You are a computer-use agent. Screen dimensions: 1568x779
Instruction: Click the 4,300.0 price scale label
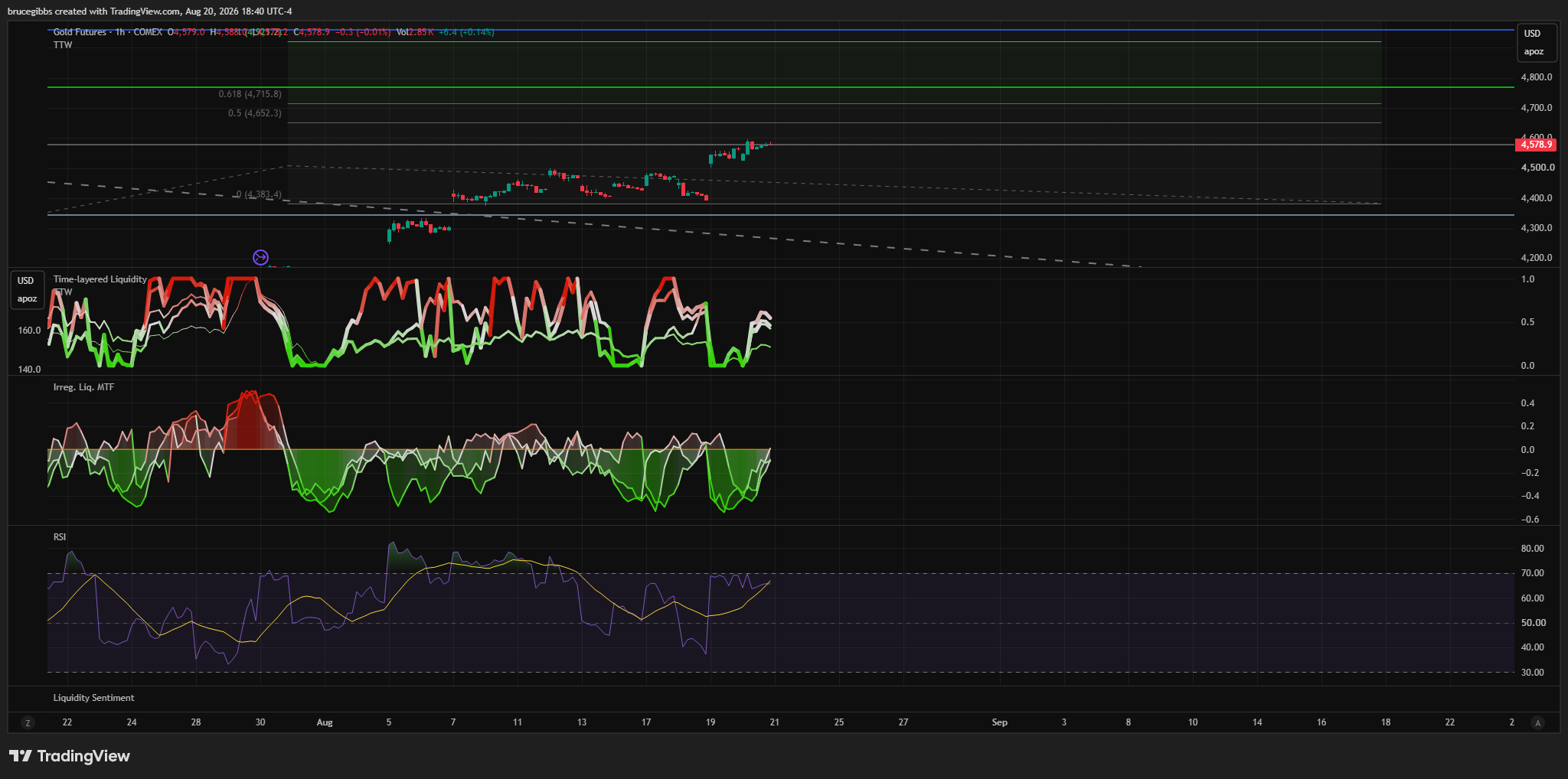(1537, 228)
